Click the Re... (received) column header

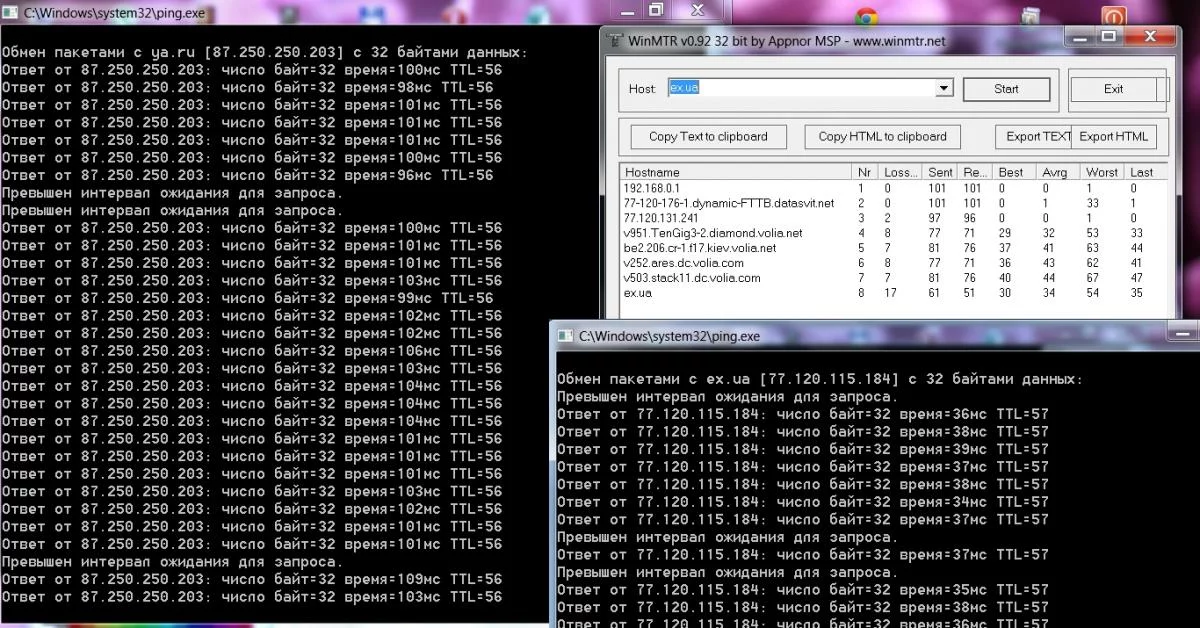976,172
